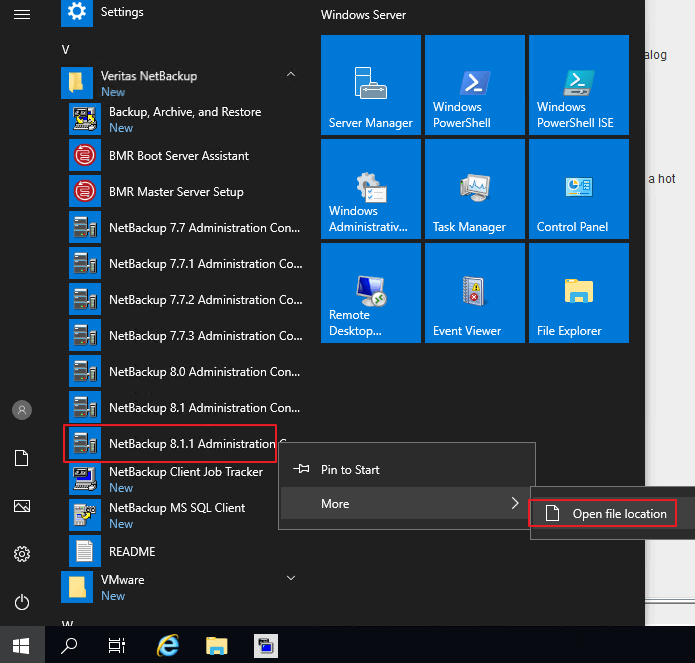This screenshot has height=663, width=695.
Task: Open NetBackup Client Job Tracker icon
Action: pyautogui.click(x=85, y=479)
